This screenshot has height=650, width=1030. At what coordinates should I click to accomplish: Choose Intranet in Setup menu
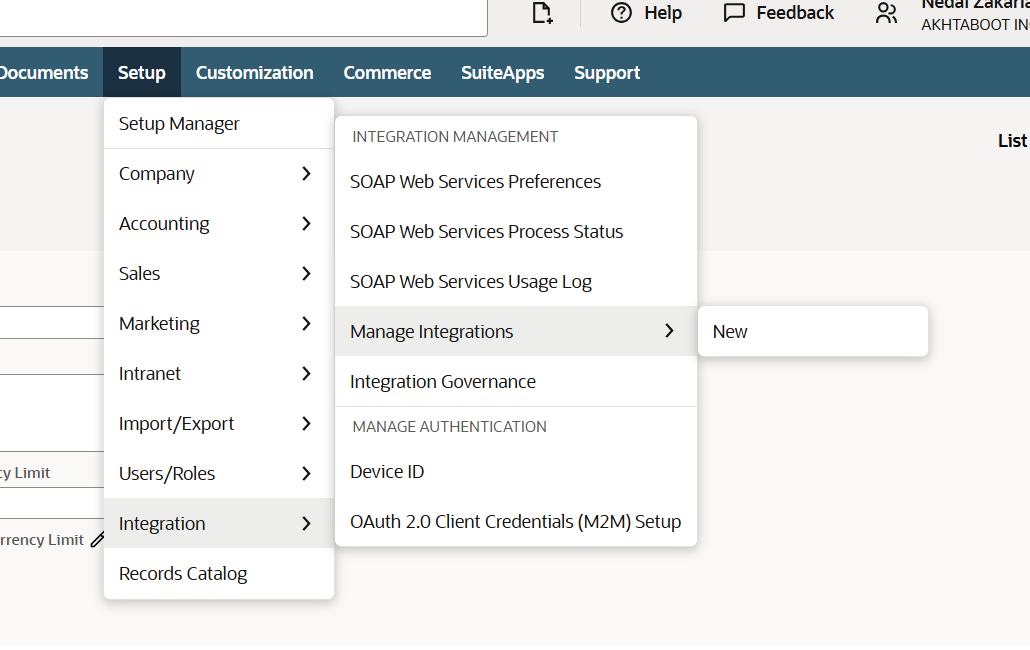[x=219, y=374]
